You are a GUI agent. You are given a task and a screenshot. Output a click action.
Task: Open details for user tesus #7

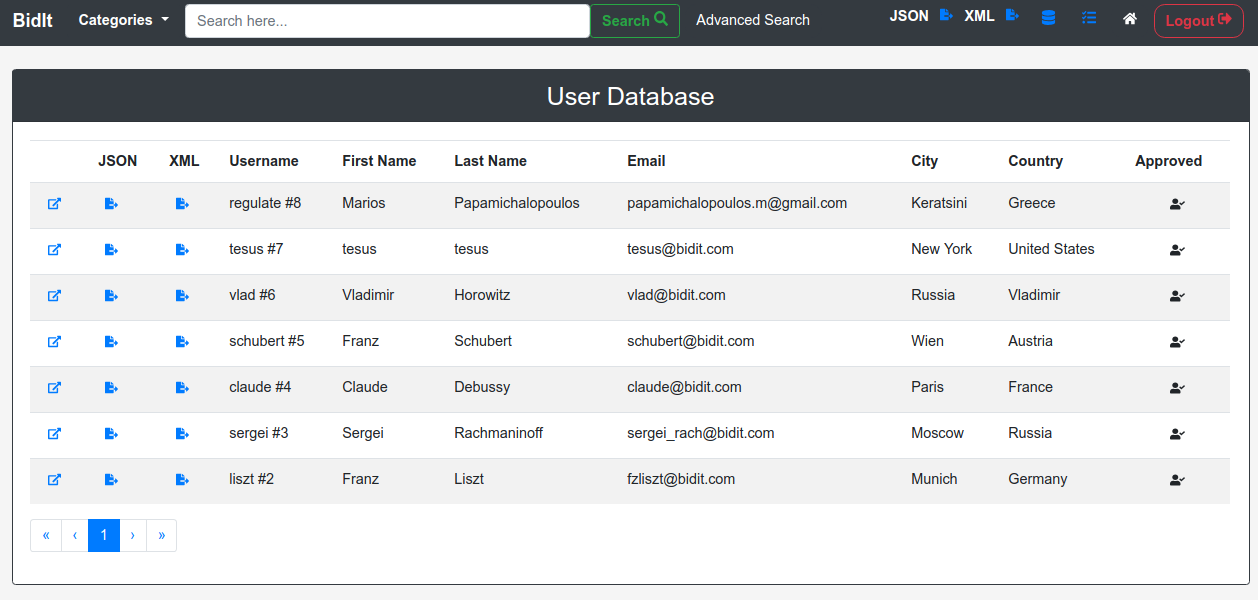point(55,250)
